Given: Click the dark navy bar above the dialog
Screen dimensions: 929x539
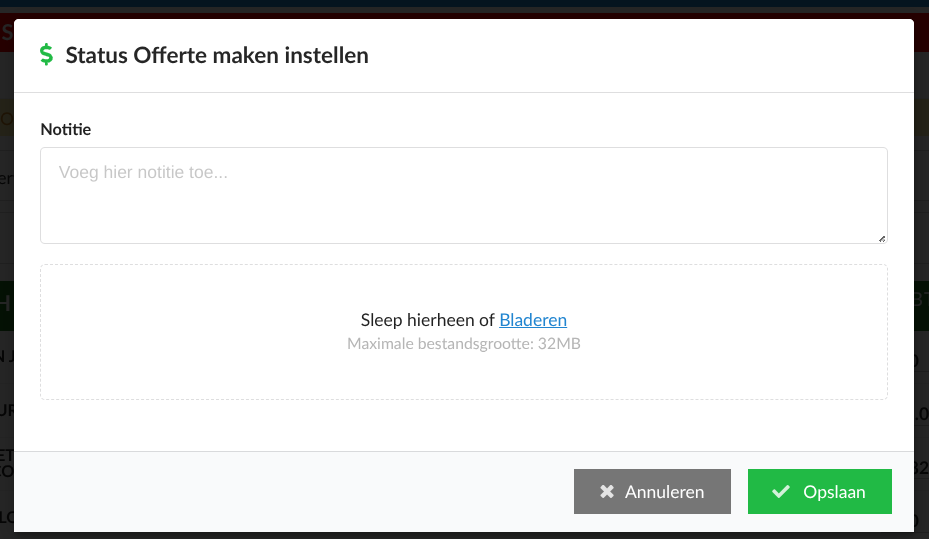Looking at the screenshot, I should coord(464,4).
